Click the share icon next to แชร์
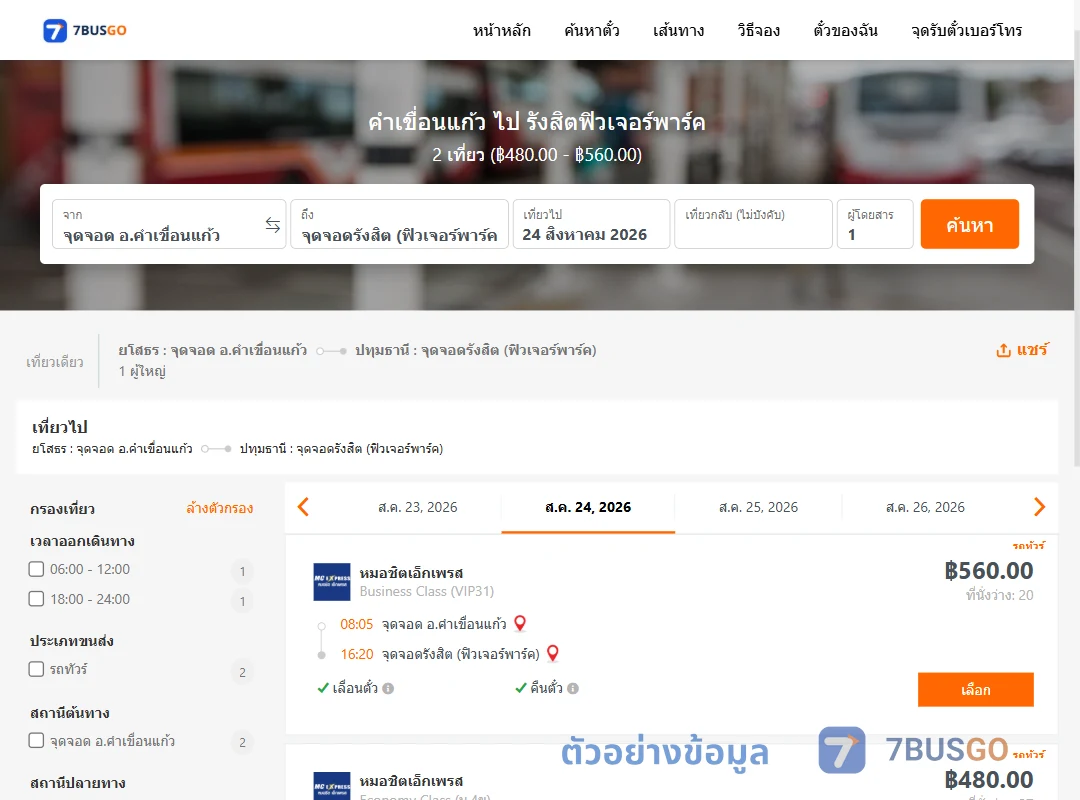The width and height of the screenshot is (1080, 800). tap(1003, 350)
